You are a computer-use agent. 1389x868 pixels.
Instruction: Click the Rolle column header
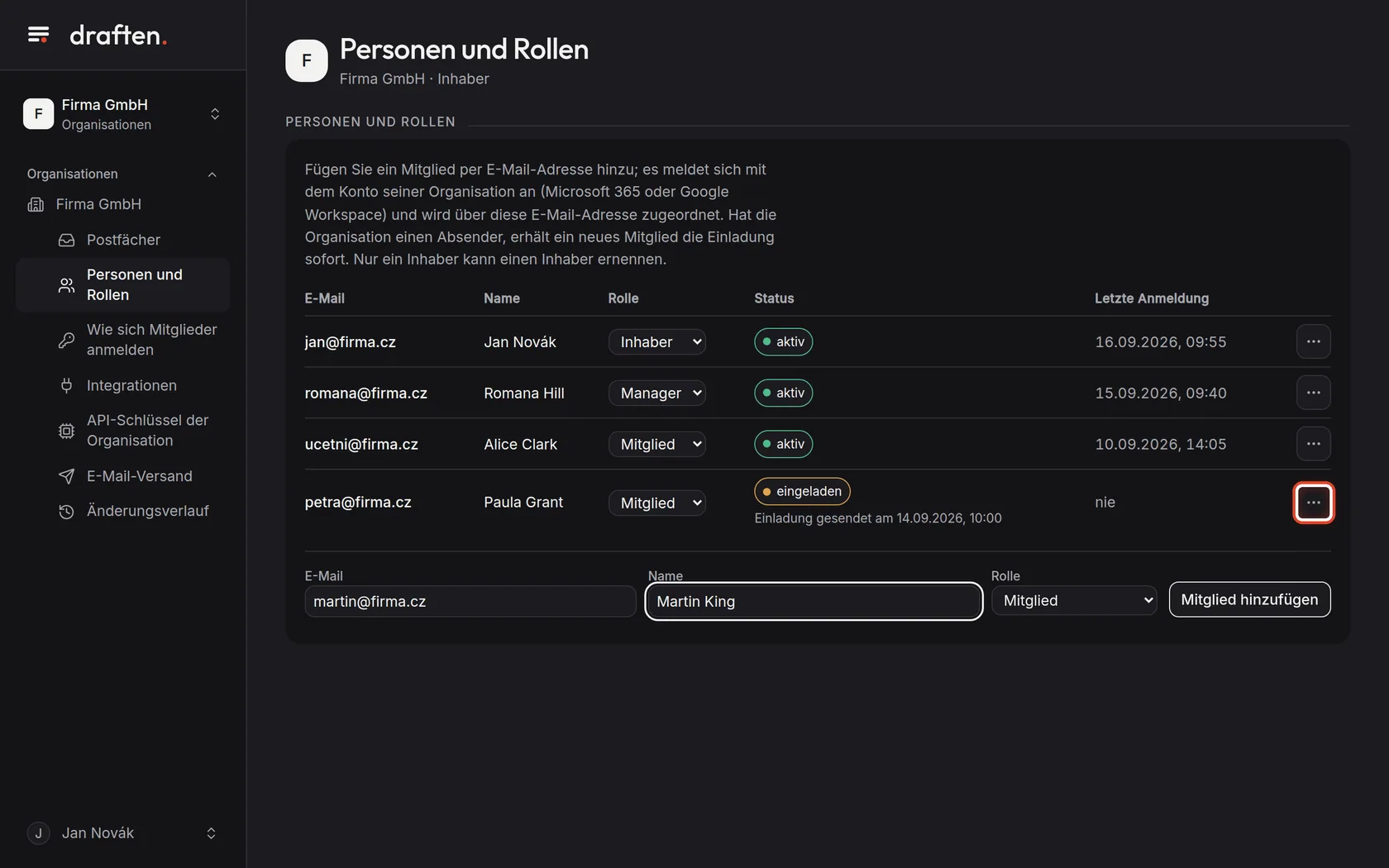(623, 298)
